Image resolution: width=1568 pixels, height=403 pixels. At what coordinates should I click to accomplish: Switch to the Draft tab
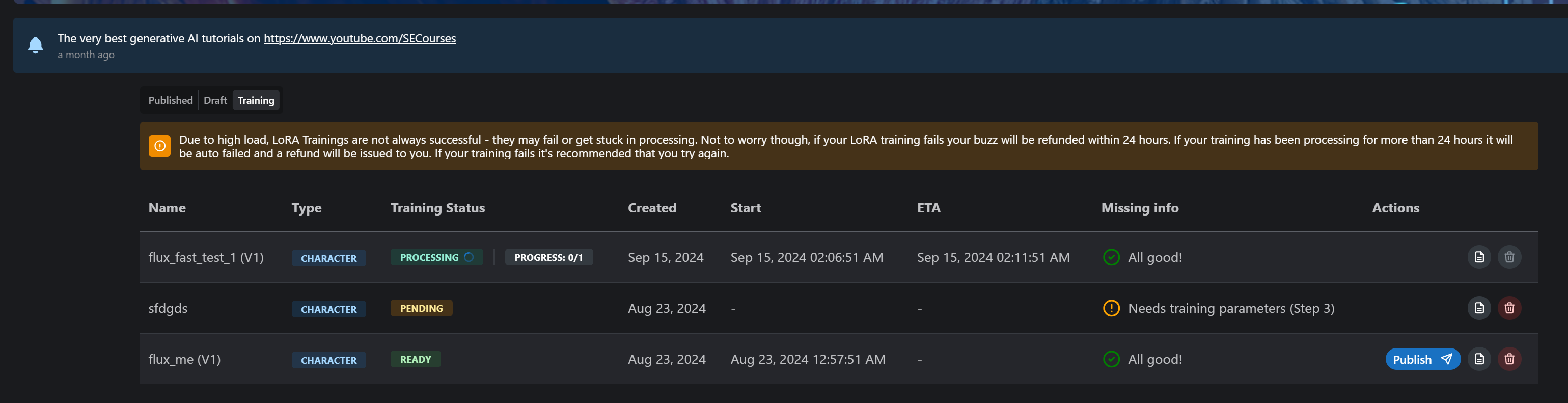coord(215,100)
